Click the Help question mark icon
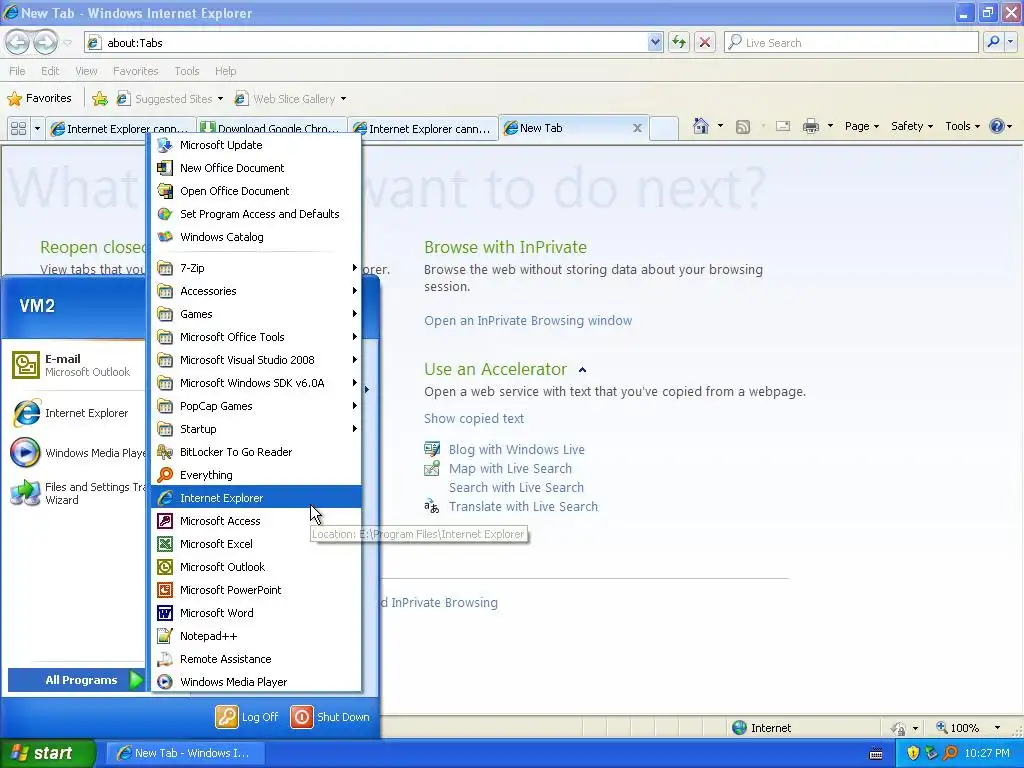1024x768 pixels. pyautogui.click(x=997, y=126)
